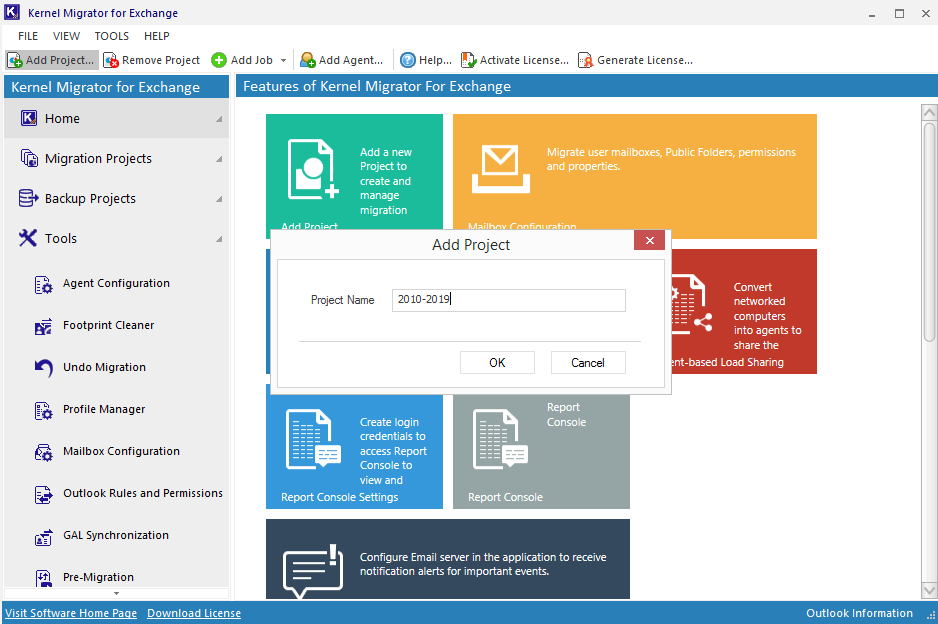Click the Migration Projects sidebar icon
The width and height of the screenshot is (938, 624).
click(x=29, y=158)
